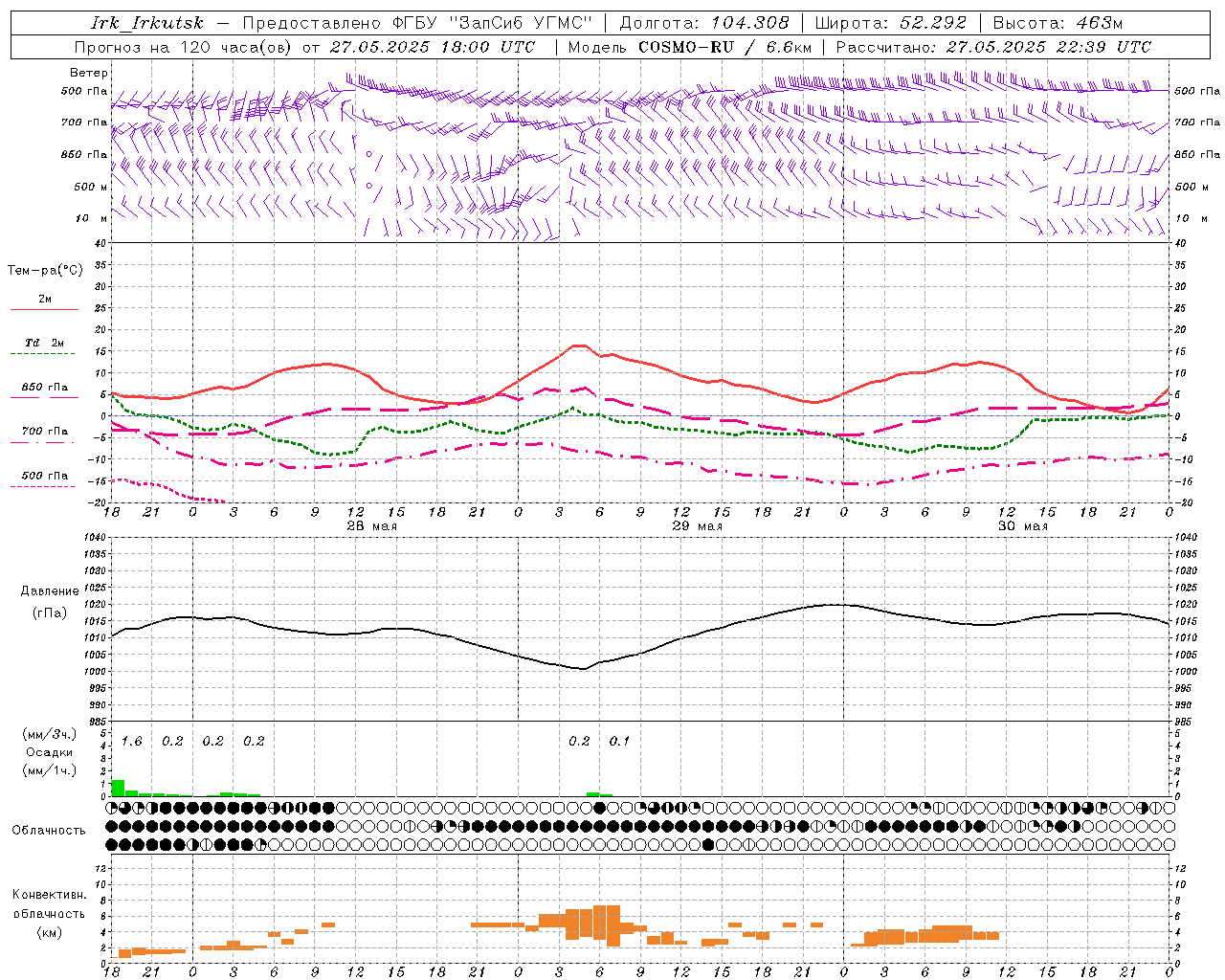The height and width of the screenshot is (980, 1225).
Task: Click the left 500 гПа wind level label
Action: pos(84,91)
